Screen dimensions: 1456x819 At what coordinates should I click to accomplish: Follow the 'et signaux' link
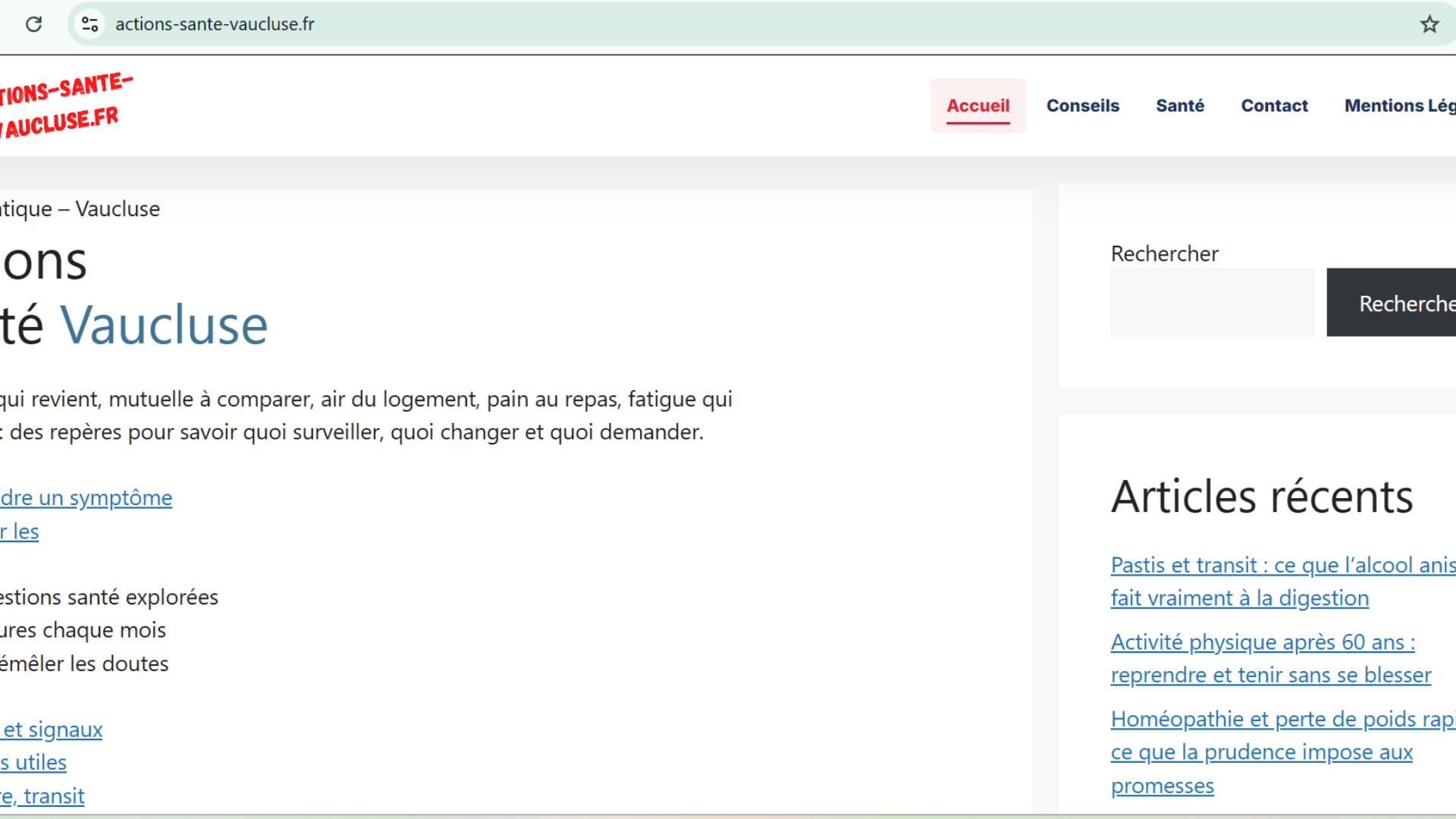52,730
